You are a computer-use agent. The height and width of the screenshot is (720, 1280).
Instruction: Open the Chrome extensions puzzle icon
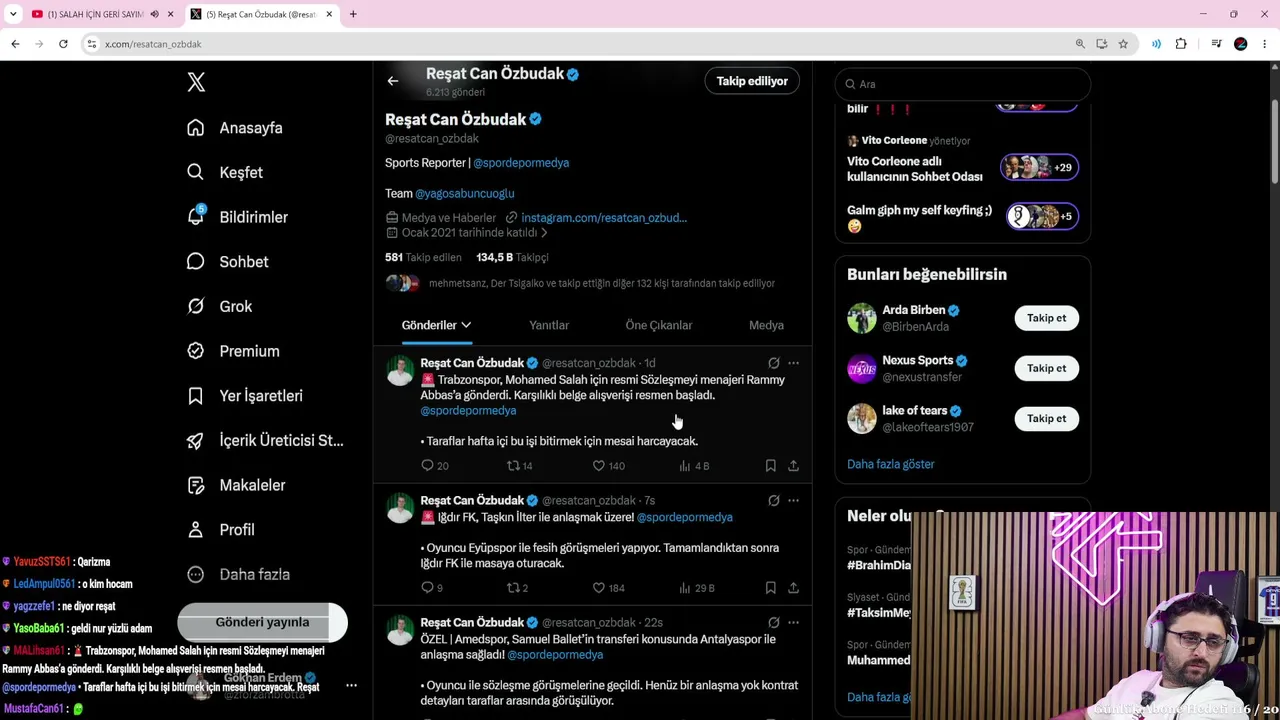click(1181, 44)
